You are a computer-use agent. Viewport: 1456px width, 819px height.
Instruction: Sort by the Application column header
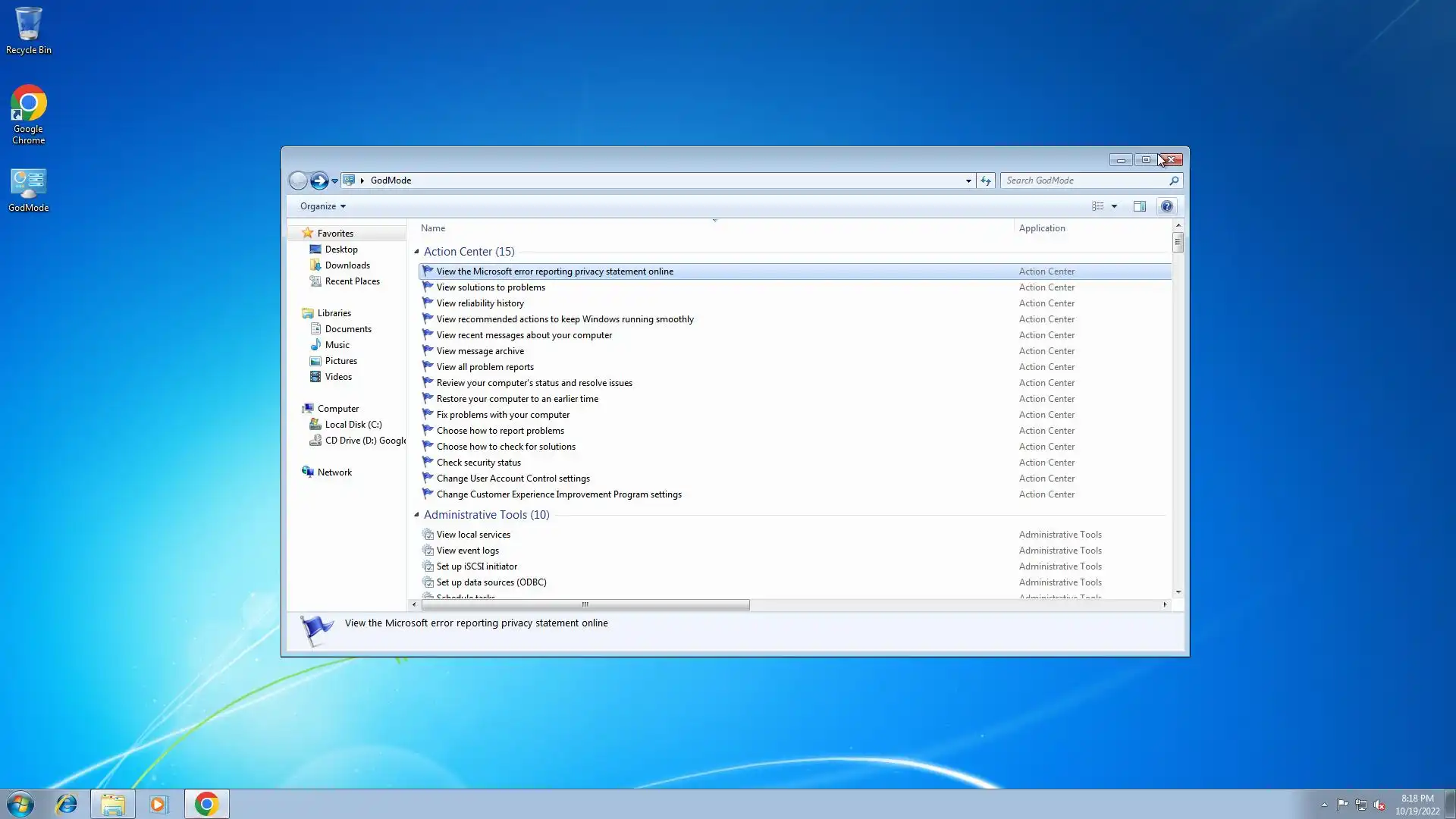point(1041,228)
